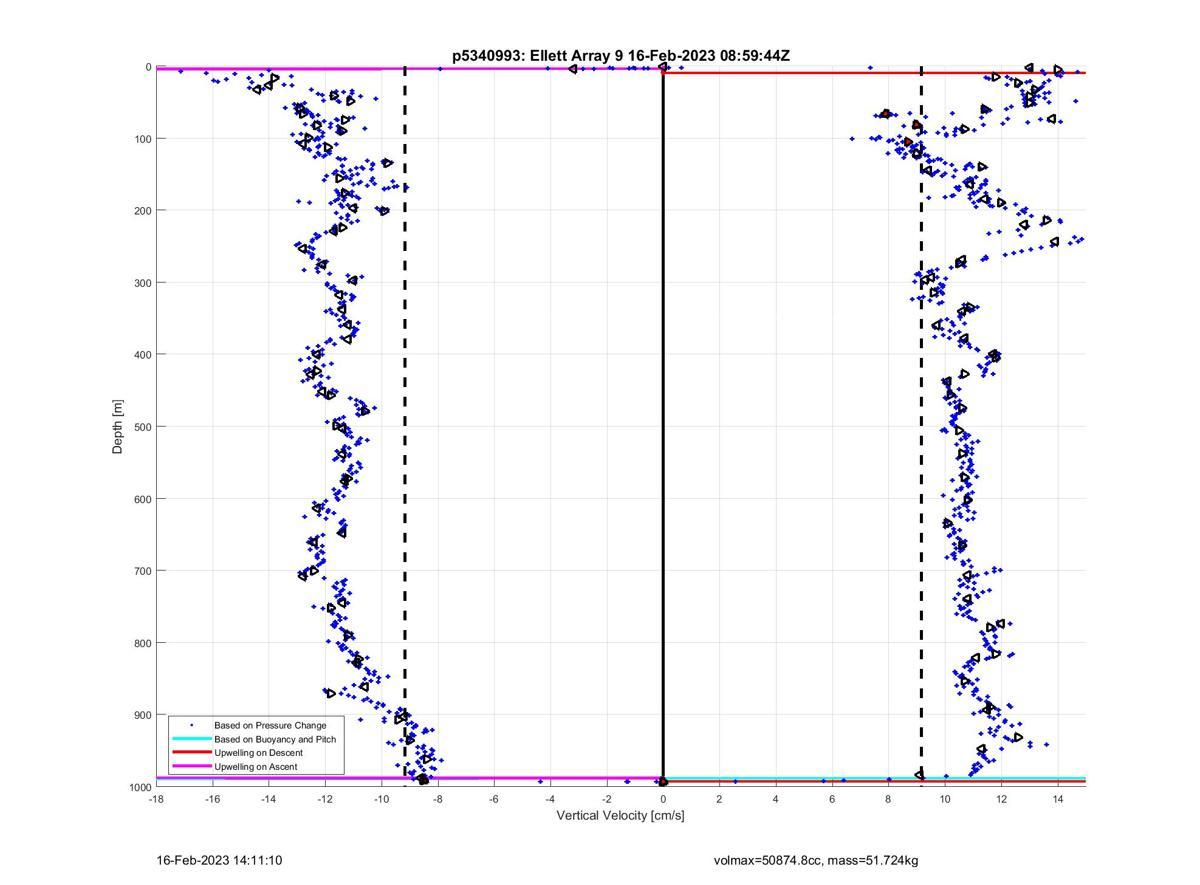Click depth tick label '500'
Screen dimensions: 1200x885
pyautogui.click(x=143, y=427)
